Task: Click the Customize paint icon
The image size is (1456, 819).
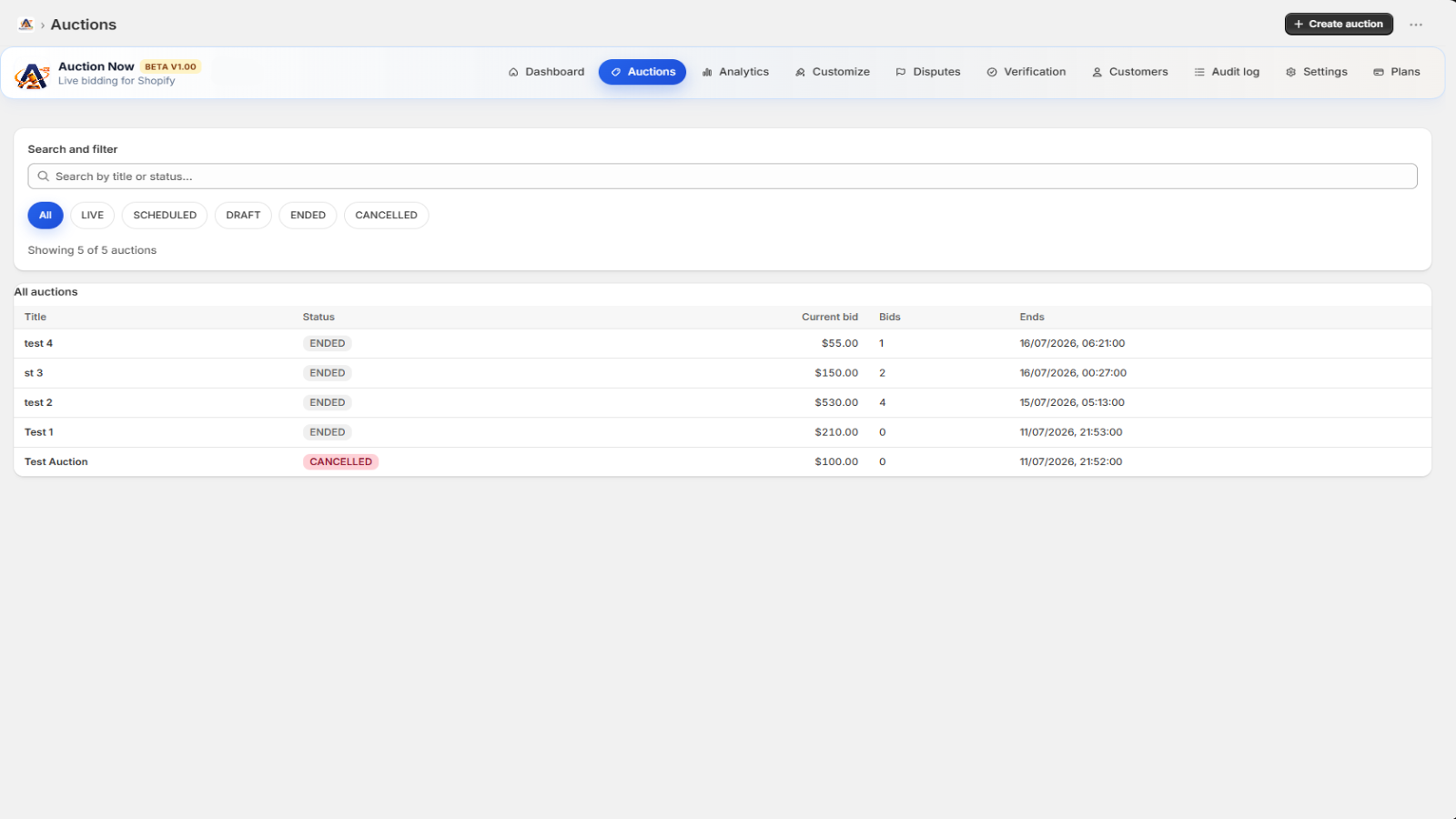Action: (800, 72)
